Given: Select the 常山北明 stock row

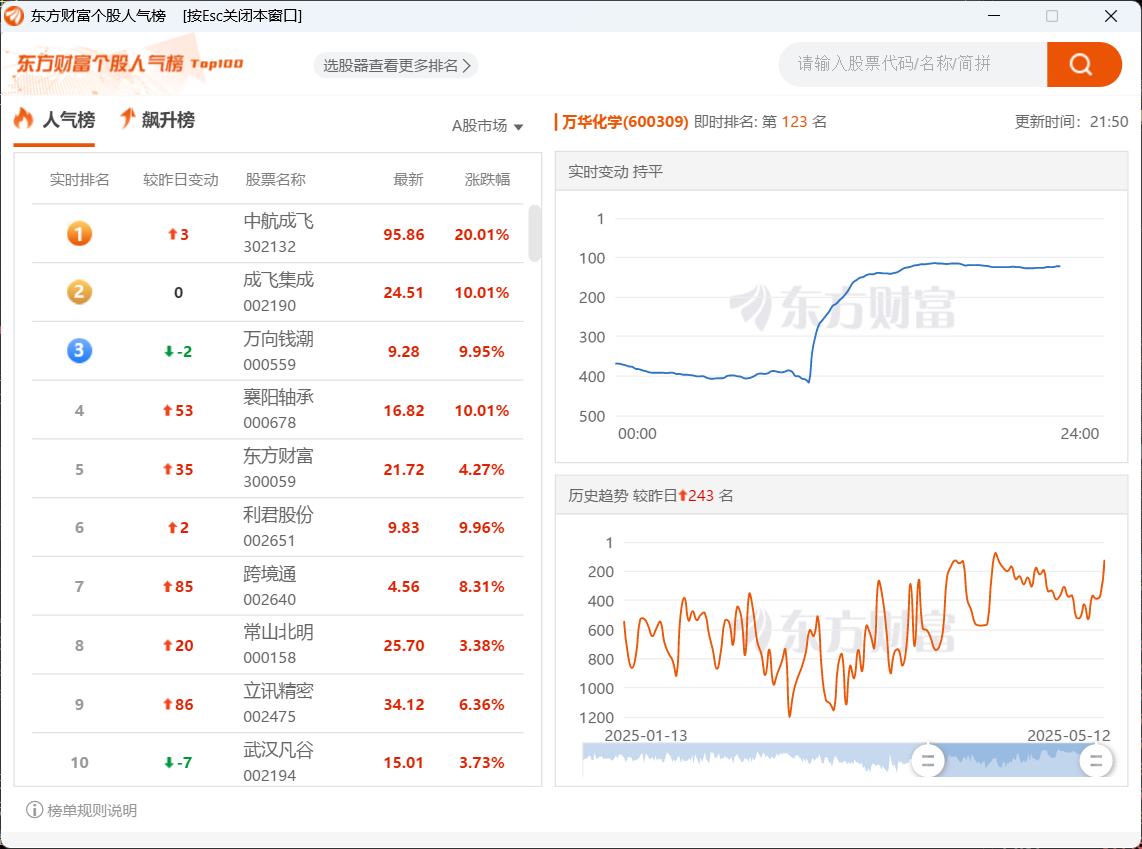Looking at the screenshot, I should coord(277,645).
